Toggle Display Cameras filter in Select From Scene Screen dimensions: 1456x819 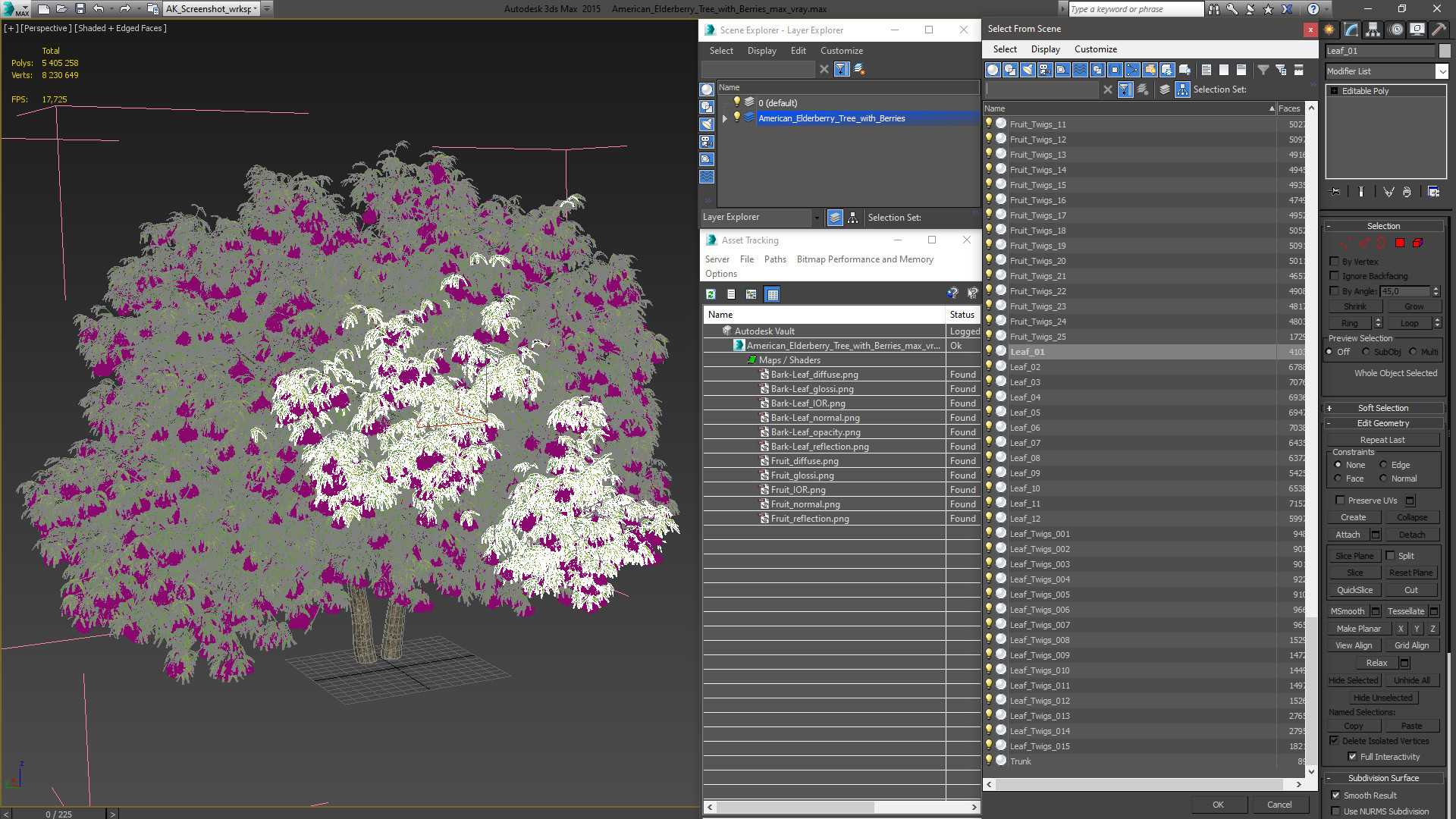point(1045,70)
